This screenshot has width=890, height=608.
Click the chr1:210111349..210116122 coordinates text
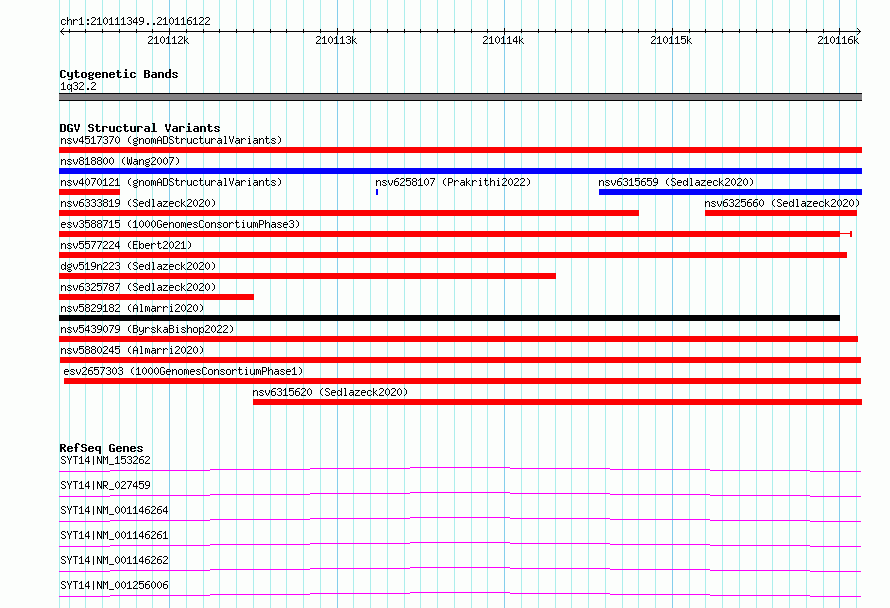pyautogui.click(x=135, y=22)
